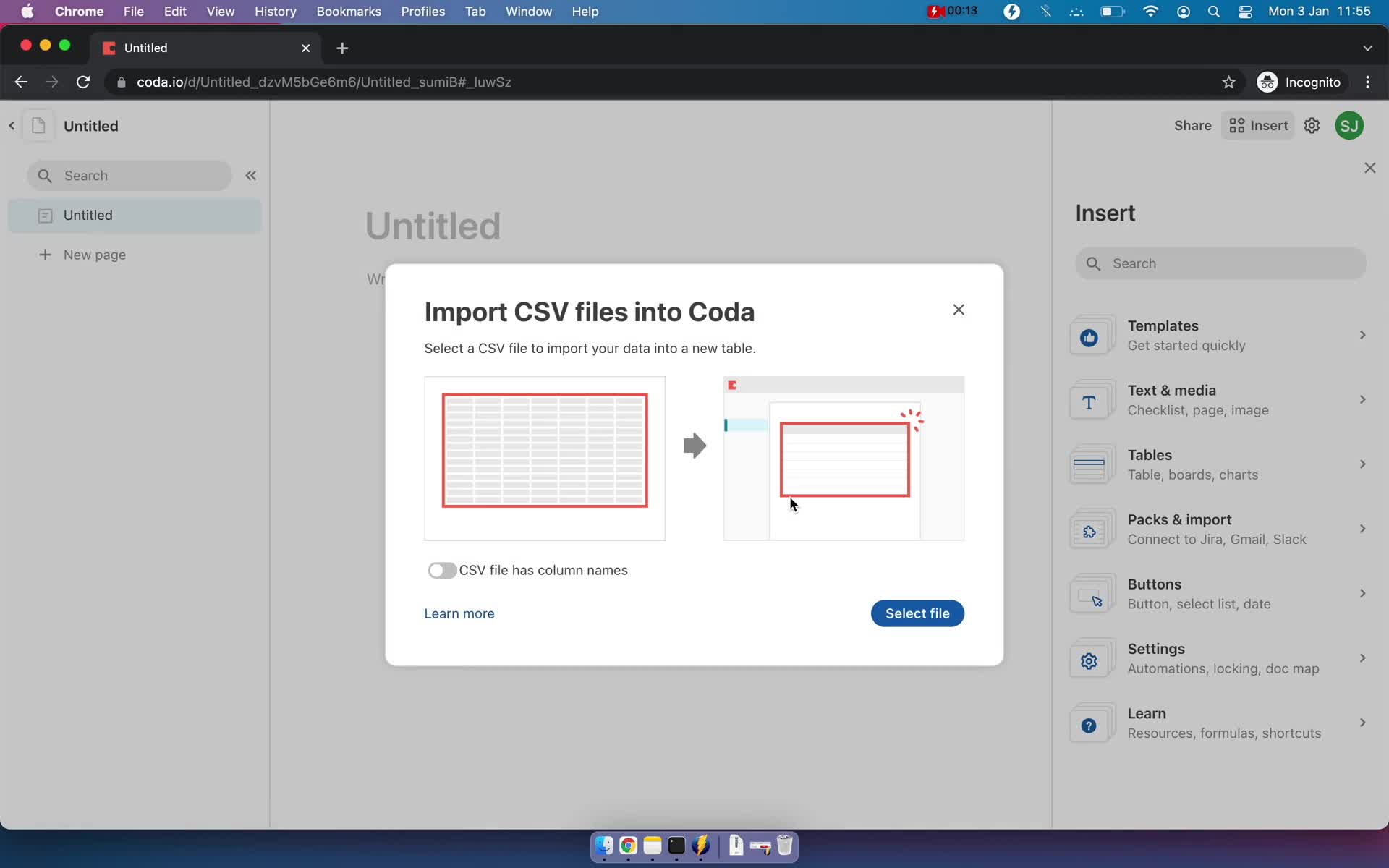Expand the Settings category chevron
1389x868 pixels.
click(1362, 658)
